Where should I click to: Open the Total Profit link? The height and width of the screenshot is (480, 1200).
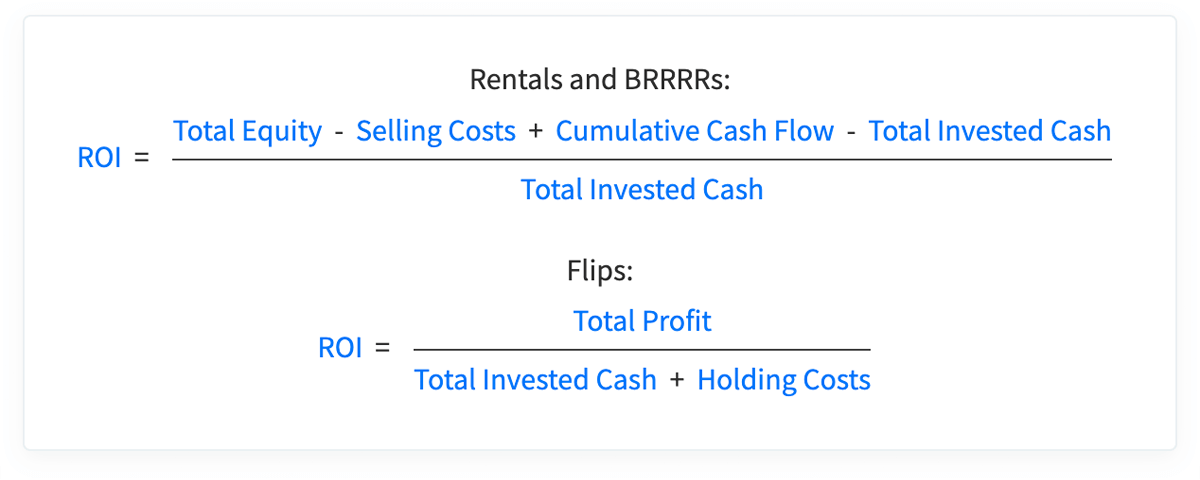[642, 321]
